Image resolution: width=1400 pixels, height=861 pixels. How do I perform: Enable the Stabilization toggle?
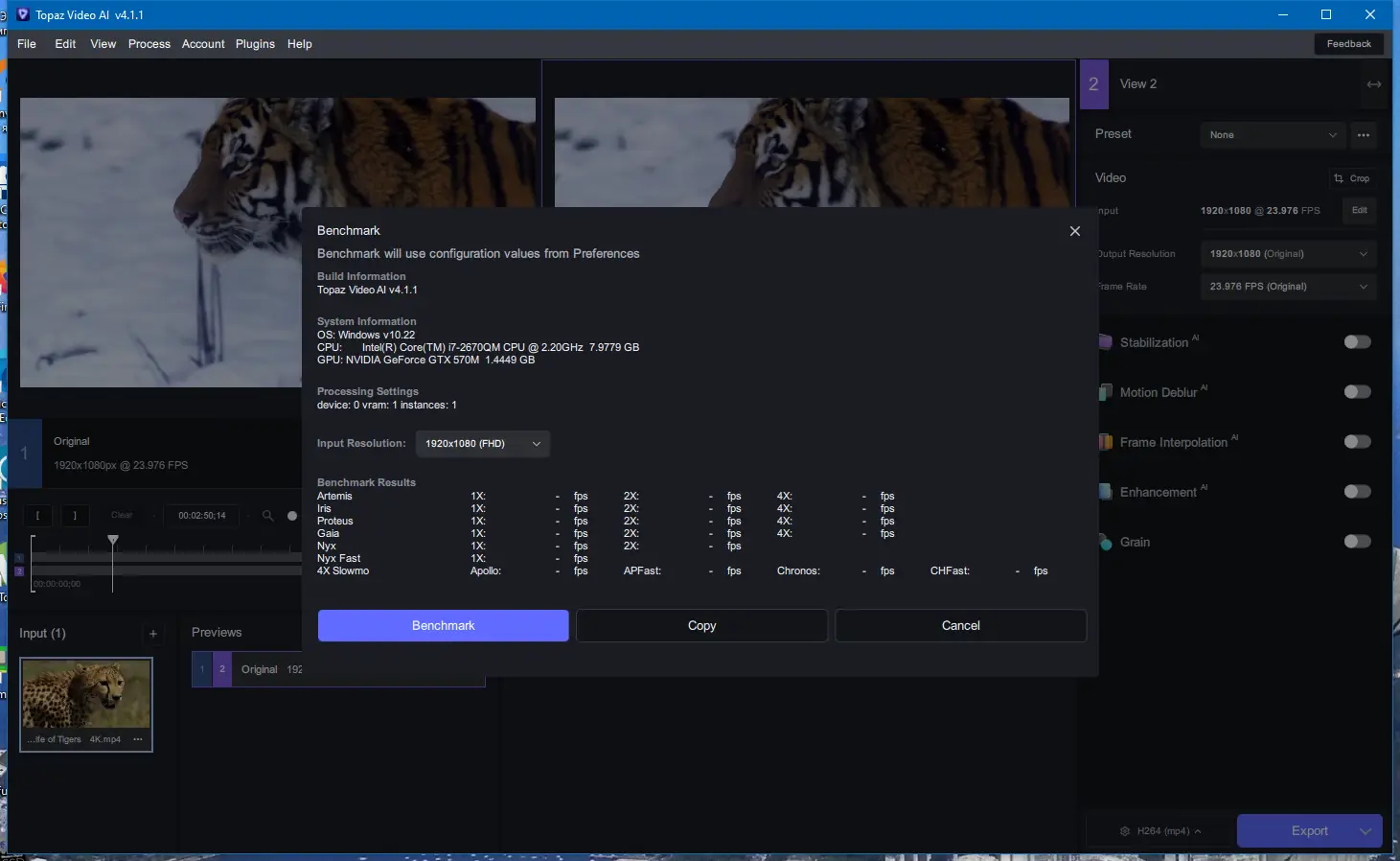pos(1357,341)
